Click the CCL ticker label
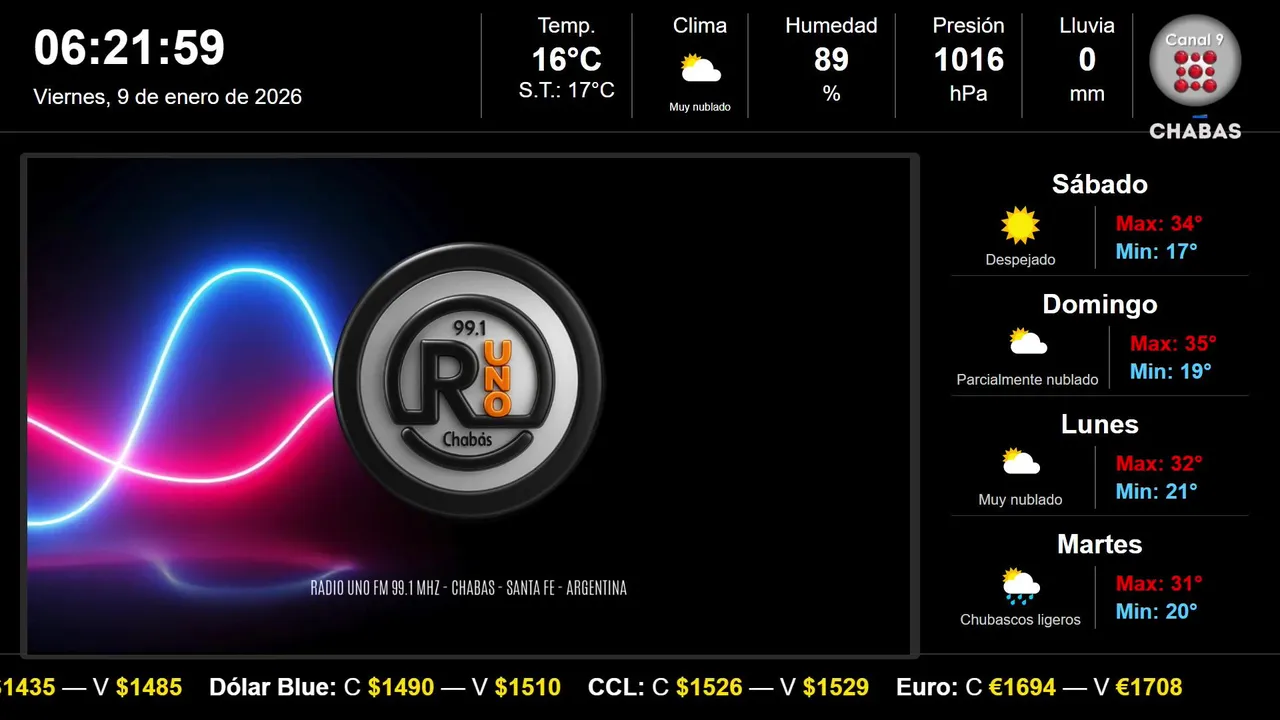Image resolution: width=1280 pixels, height=720 pixels. click(x=616, y=687)
